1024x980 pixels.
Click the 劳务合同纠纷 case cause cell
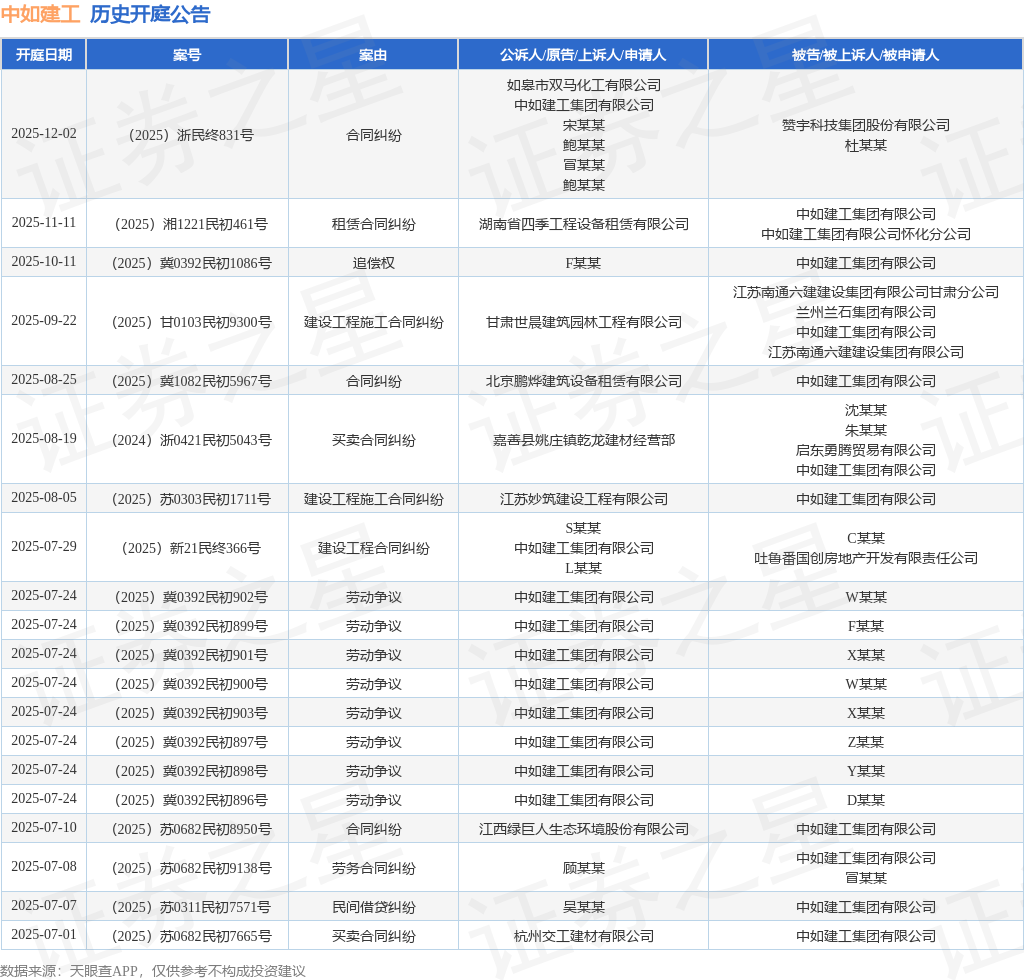point(373,868)
